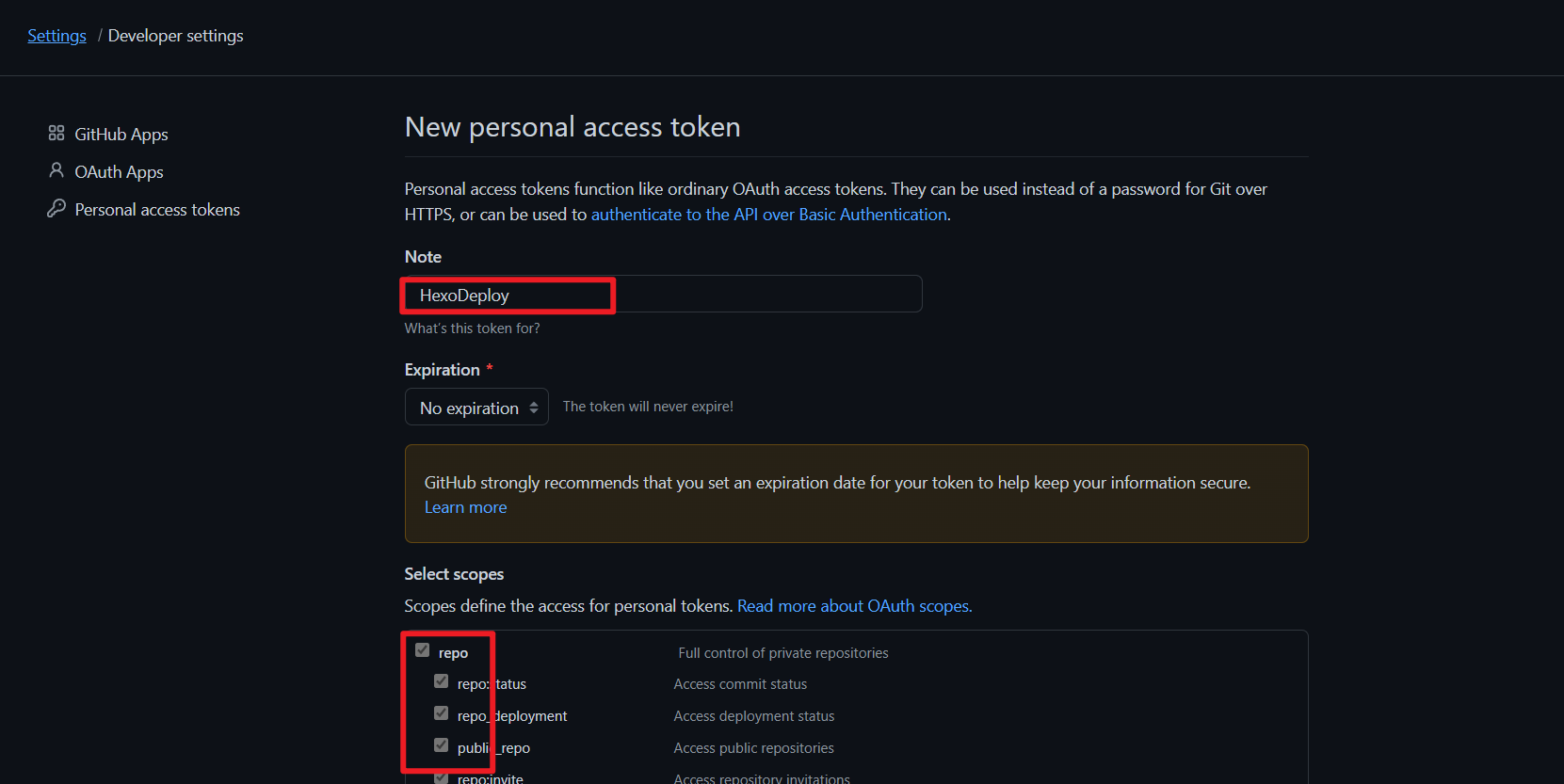The width and height of the screenshot is (1564, 784).
Task: Open Read more about OAuth scopes
Action: (x=854, y=606)
